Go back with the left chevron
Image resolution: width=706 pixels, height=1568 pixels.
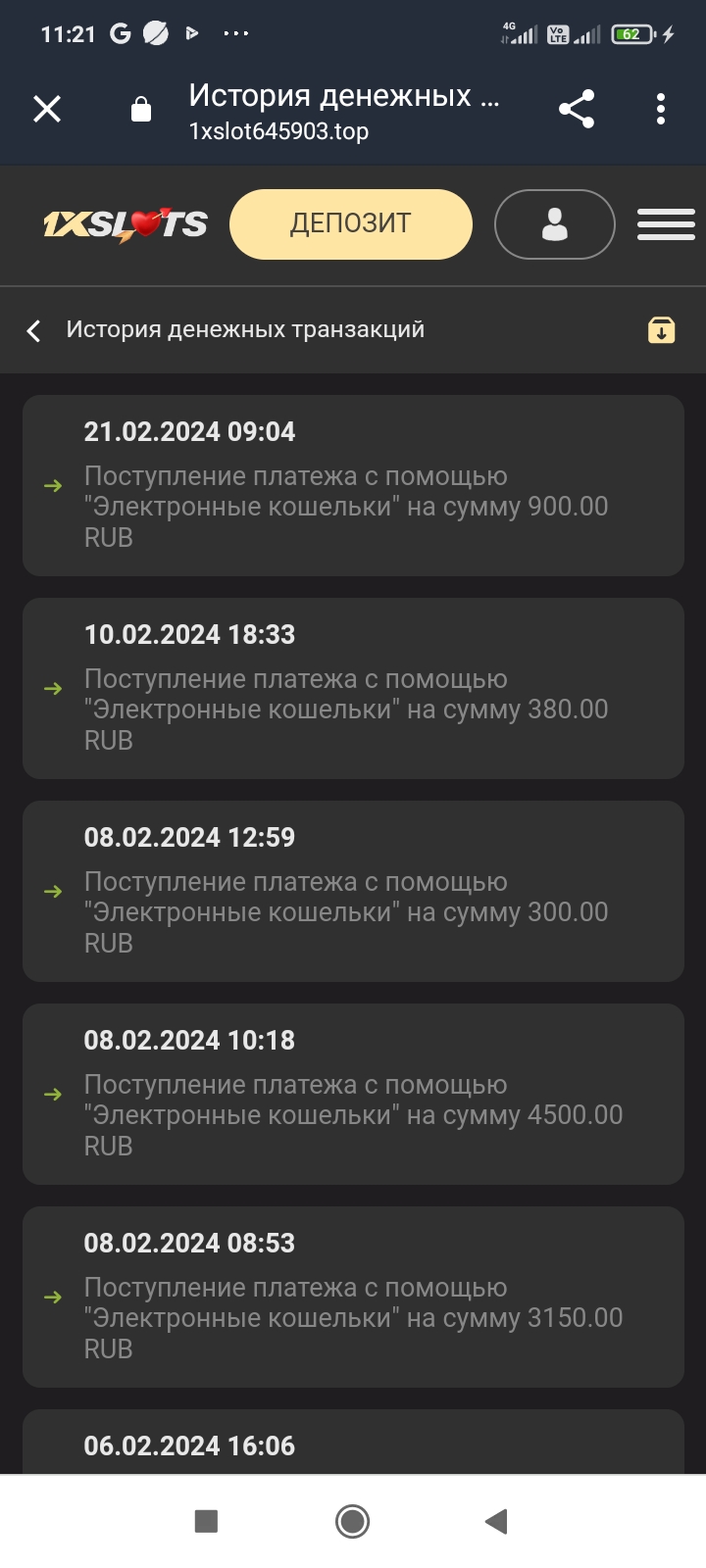pyautogui.click(x=34, y=330)
